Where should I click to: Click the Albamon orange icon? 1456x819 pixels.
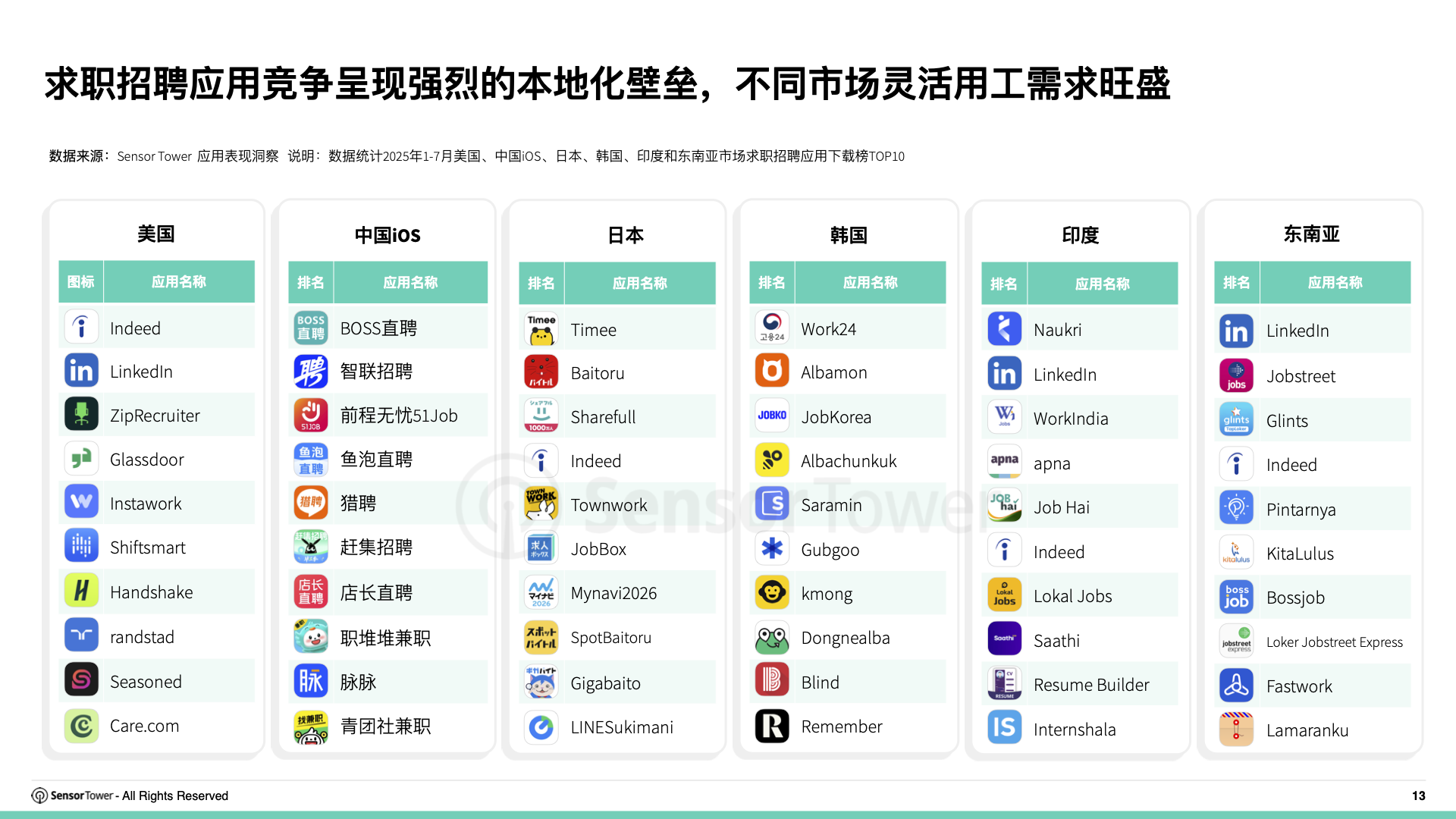point(772,372)
